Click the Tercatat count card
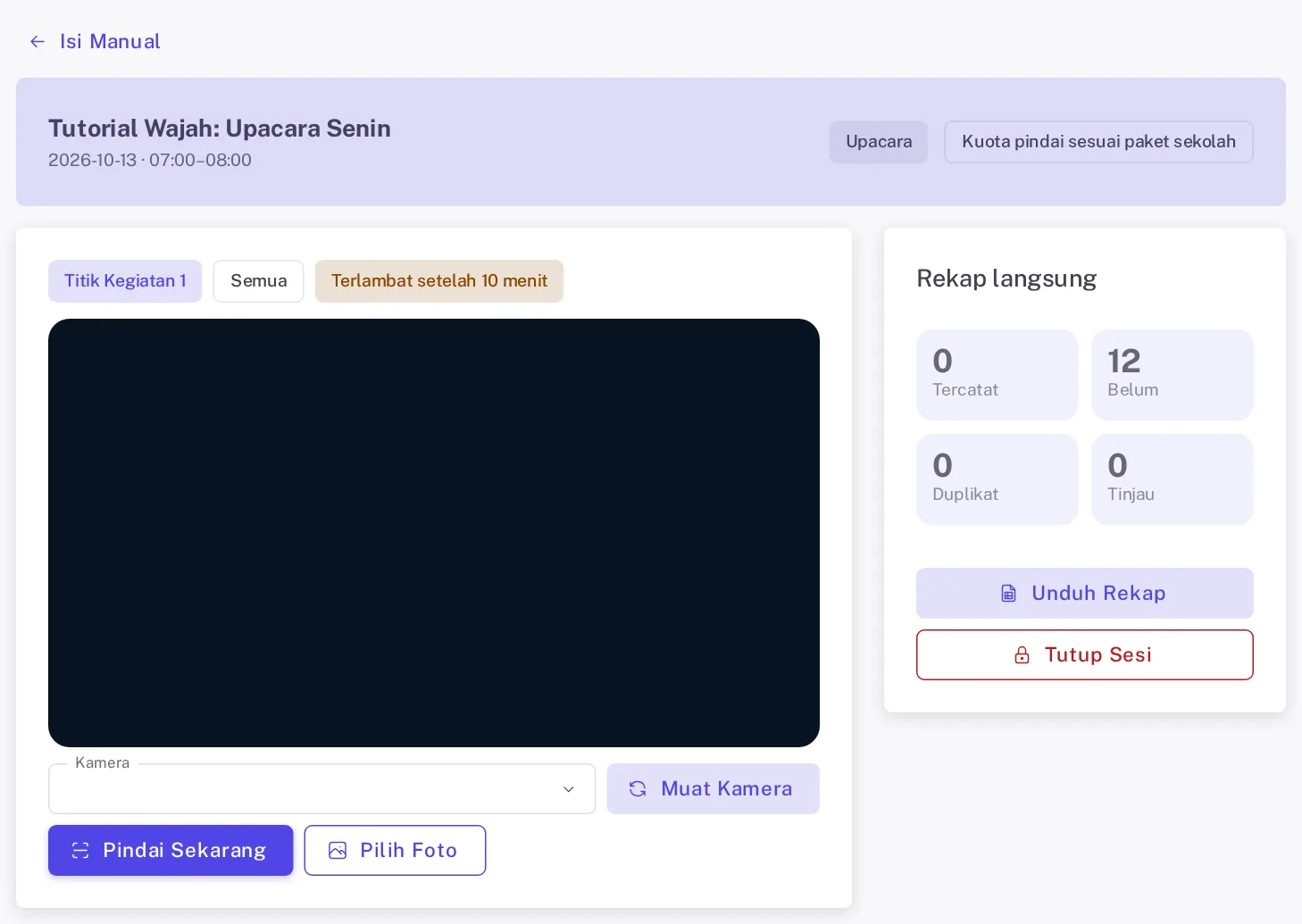Screen dimensions: 1302x924 point(997,375)
